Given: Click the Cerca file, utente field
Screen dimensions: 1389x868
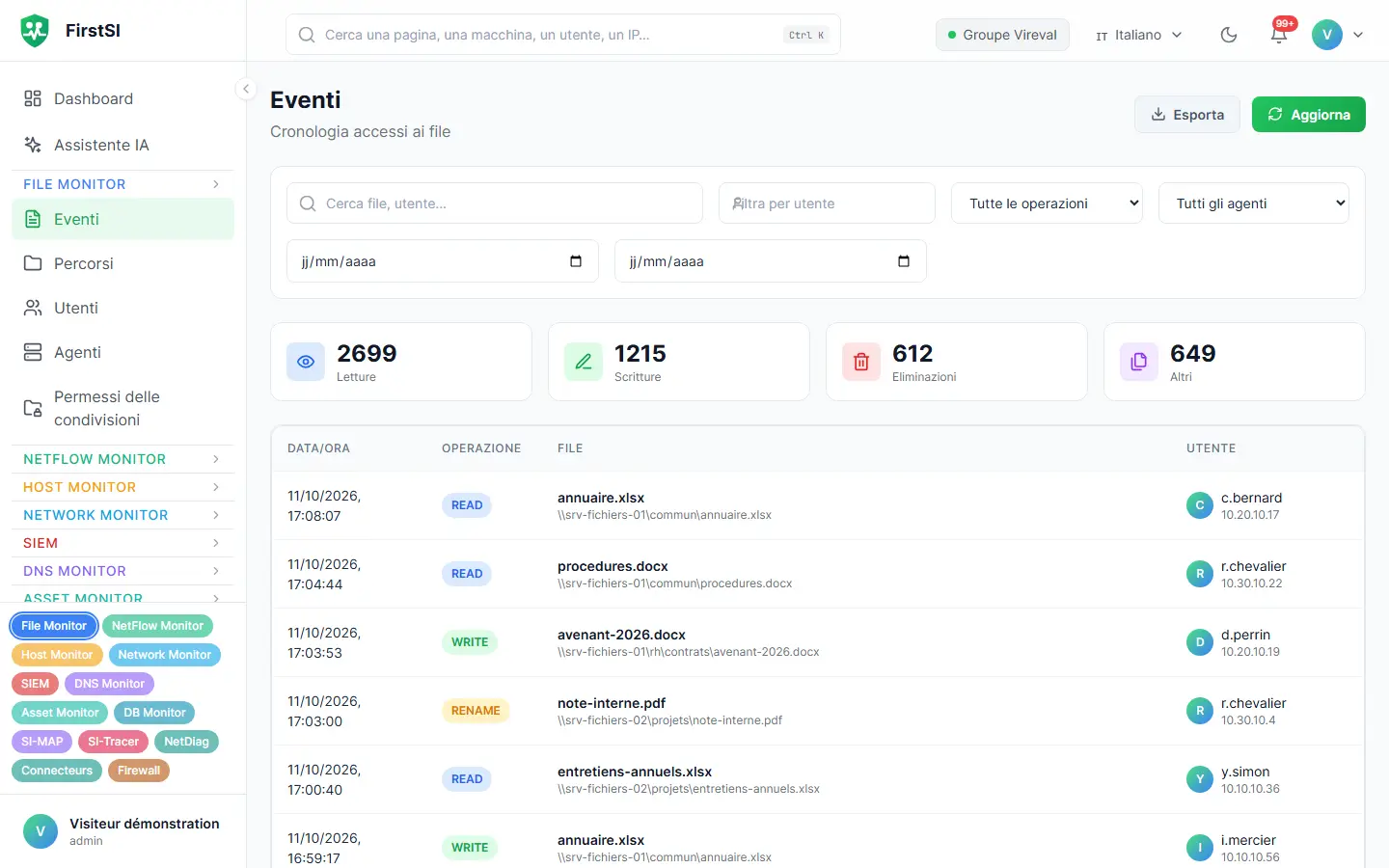Looking at the screenshot, I should [495, 203].
